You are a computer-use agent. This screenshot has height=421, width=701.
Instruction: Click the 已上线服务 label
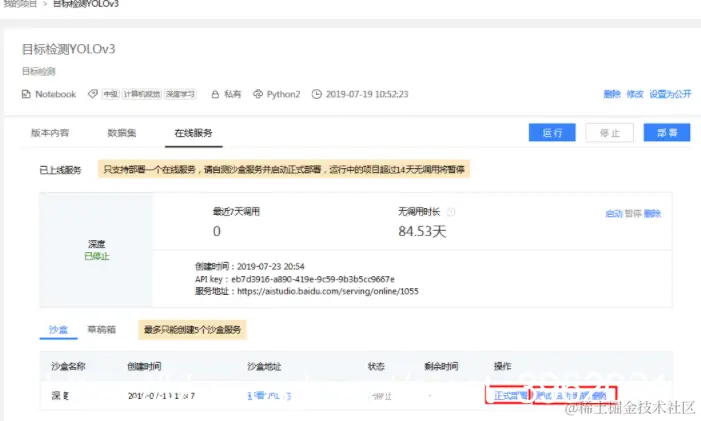(x=60, y=170)
